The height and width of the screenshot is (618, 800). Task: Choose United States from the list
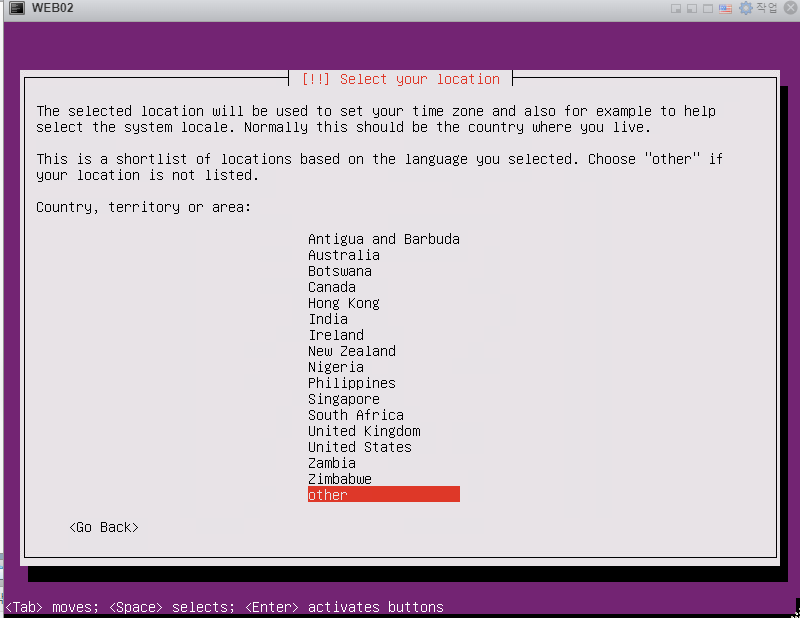[x=384, y=447]
